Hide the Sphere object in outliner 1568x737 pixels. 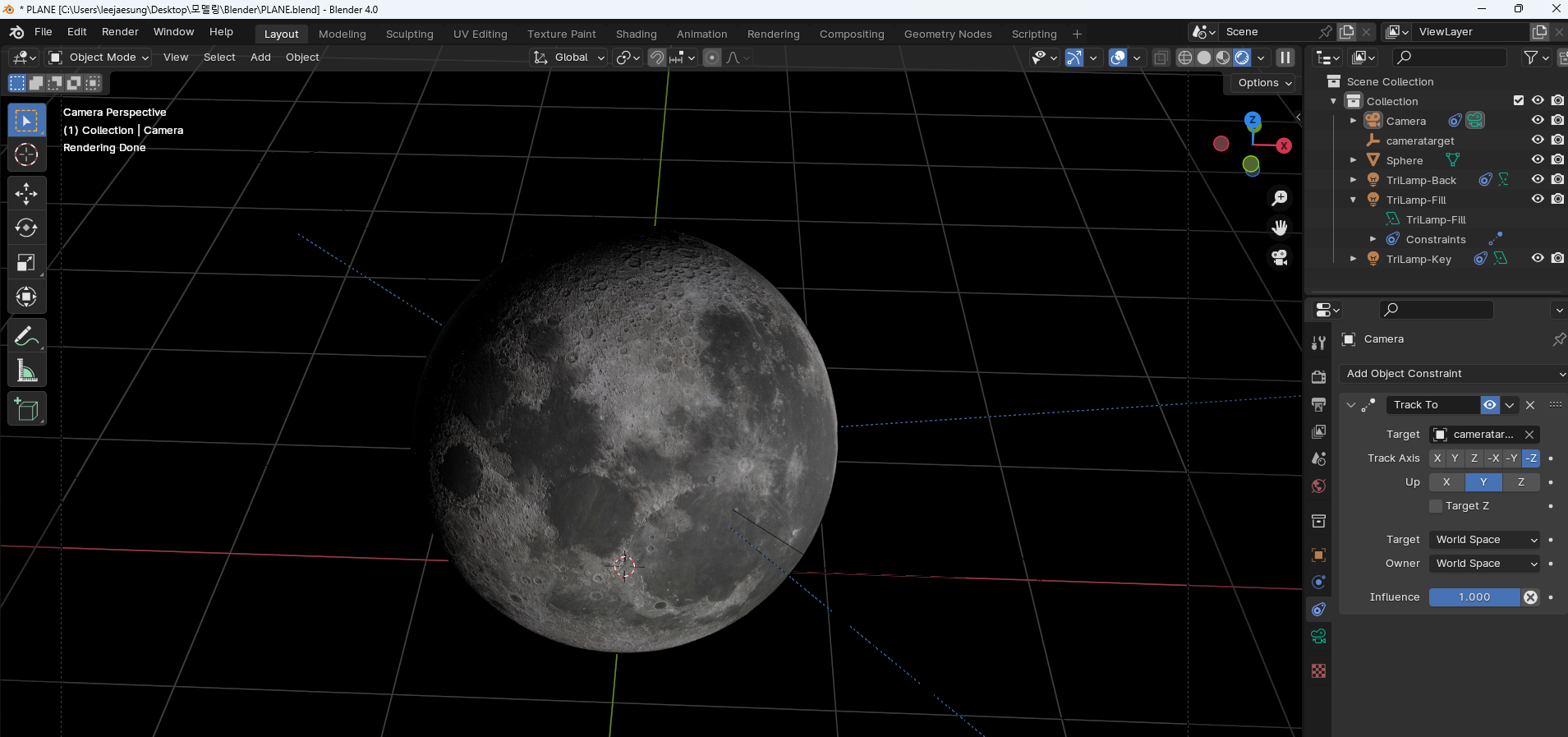pyautogui.click(x=1538, y=160)
